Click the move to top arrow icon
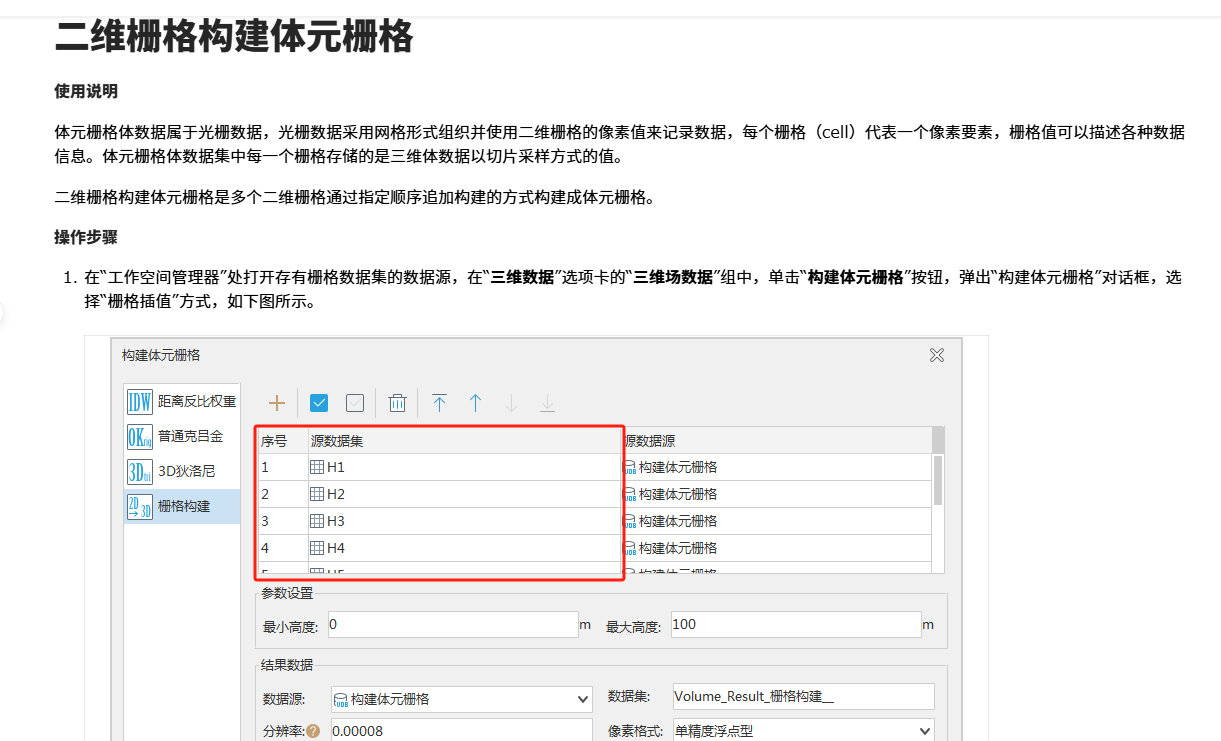 439,403
